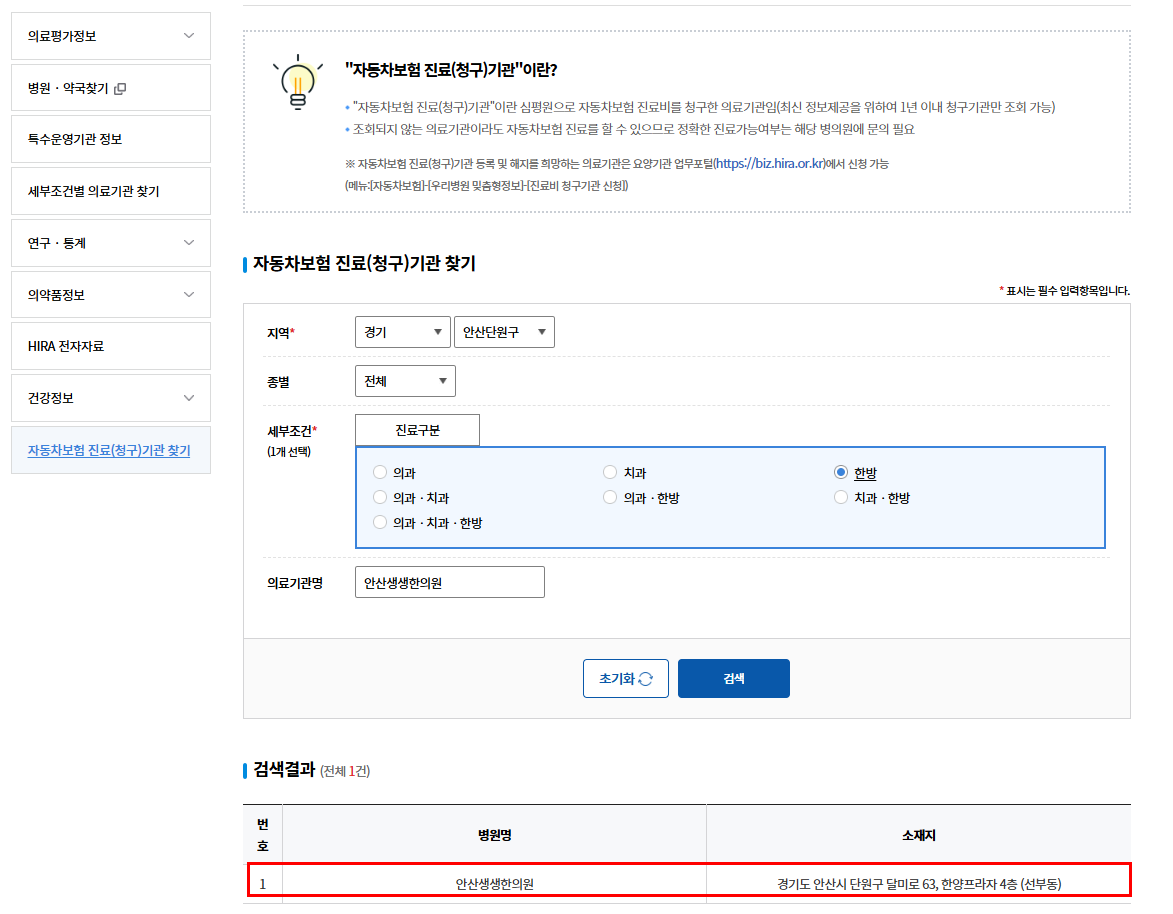The height and width of the screenshot is (914, 1173).
Task: Click the 검색결과 heading
Action: (284, 770)
